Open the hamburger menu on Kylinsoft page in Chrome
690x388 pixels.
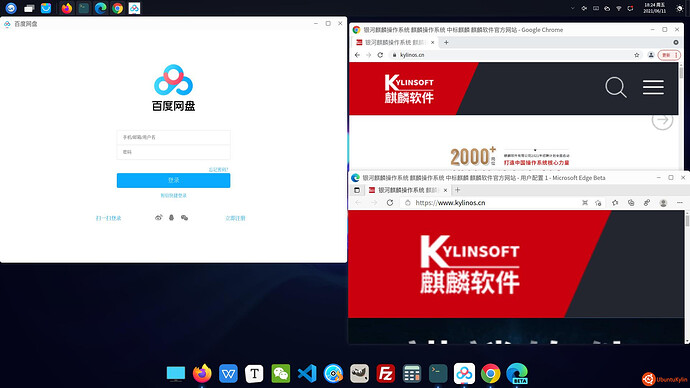click(653, 87)
